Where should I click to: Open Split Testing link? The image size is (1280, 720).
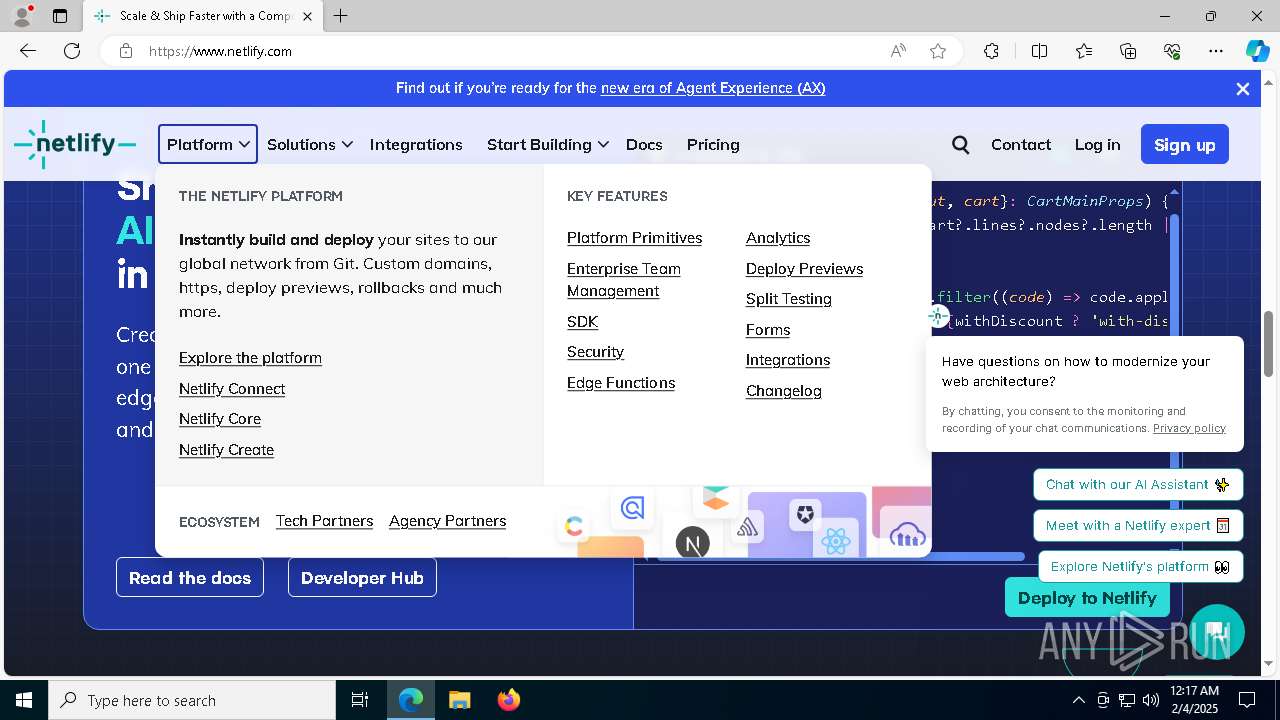pos(788,299)
